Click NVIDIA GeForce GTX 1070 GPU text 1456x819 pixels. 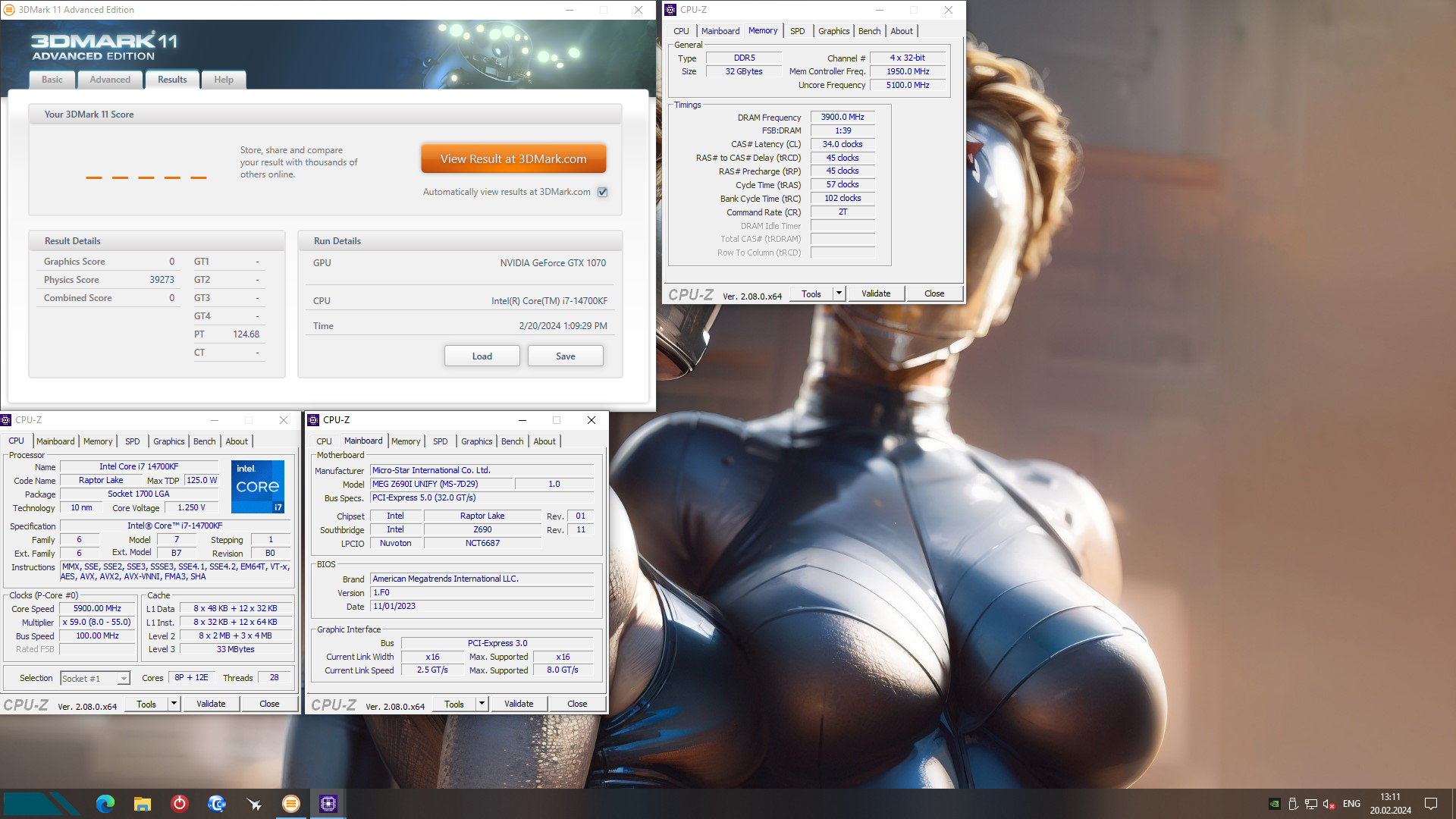coord(553,263)
